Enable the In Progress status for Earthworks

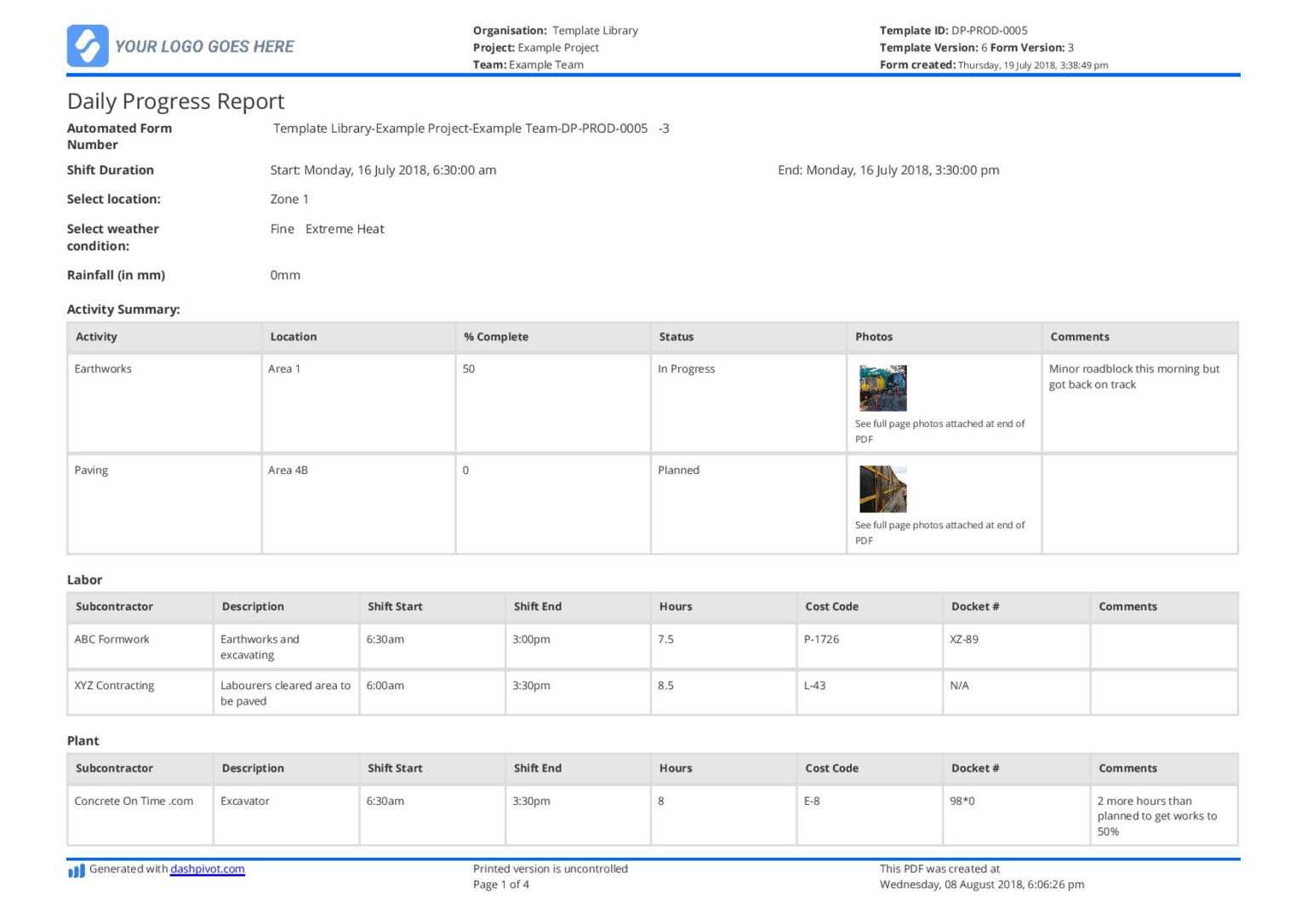687,368
